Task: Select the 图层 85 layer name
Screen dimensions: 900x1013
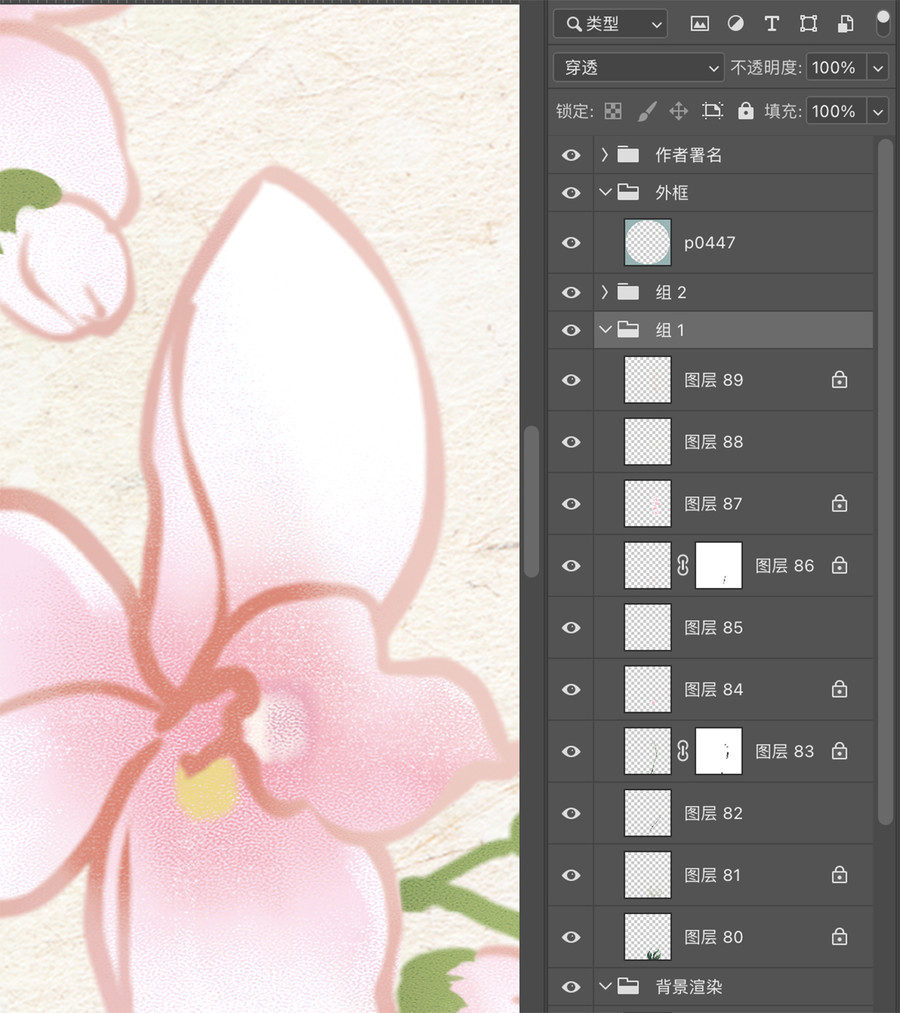Action: tap(713, 627)
